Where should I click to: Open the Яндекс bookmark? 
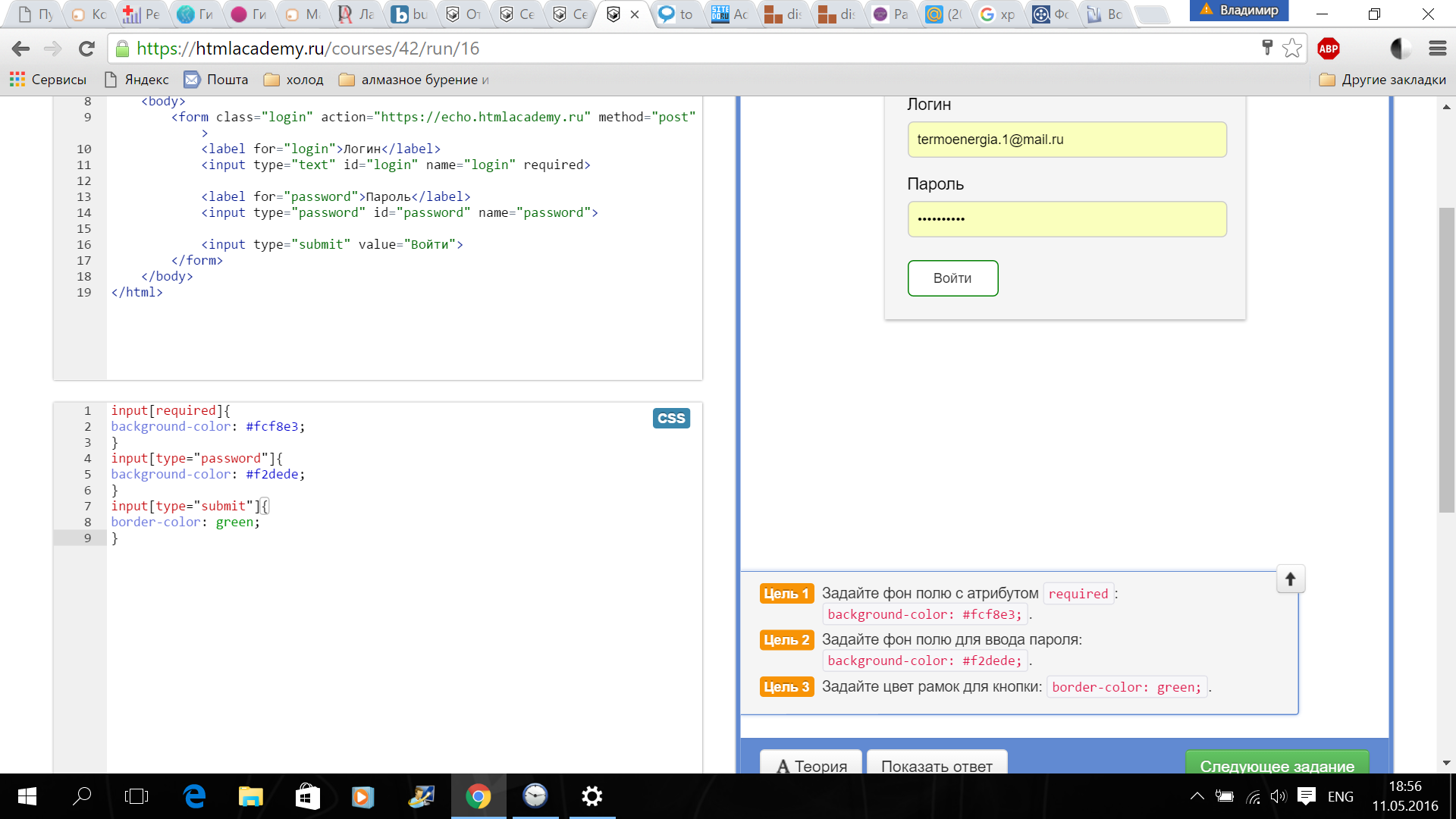tap(136, 80)
